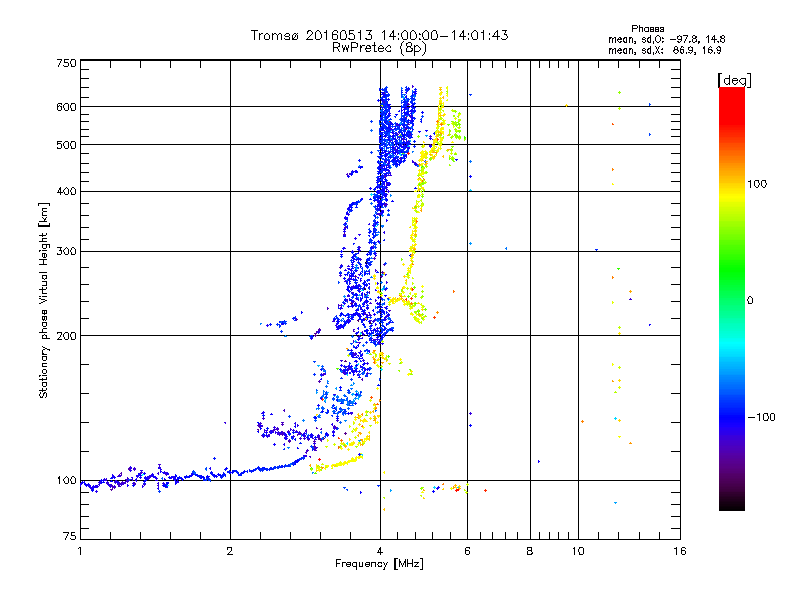
Task: Click the x-axis tick label '8'
Action: point(530,551)
